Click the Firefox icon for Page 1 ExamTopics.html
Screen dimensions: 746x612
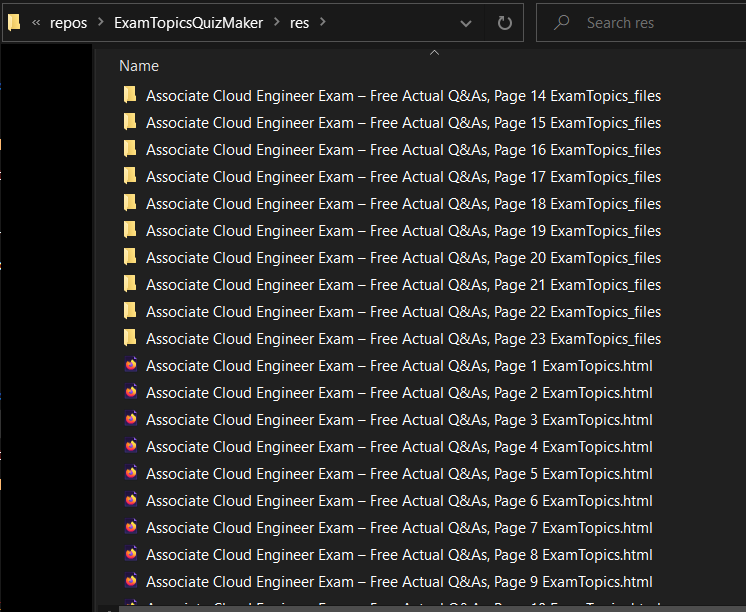(131, 364)
